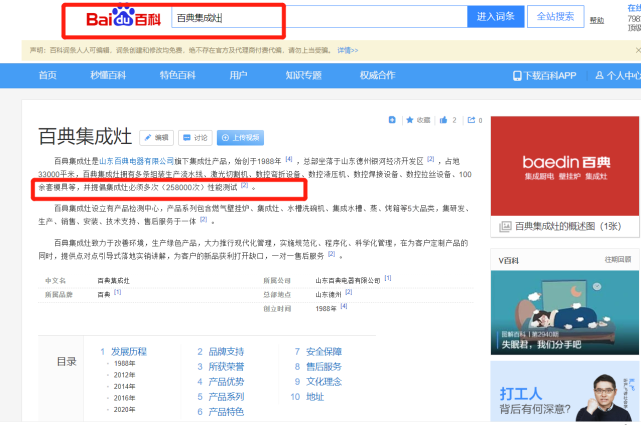
Task: Click the 编辑 pencil button
Action: click(x=157, y=138)
